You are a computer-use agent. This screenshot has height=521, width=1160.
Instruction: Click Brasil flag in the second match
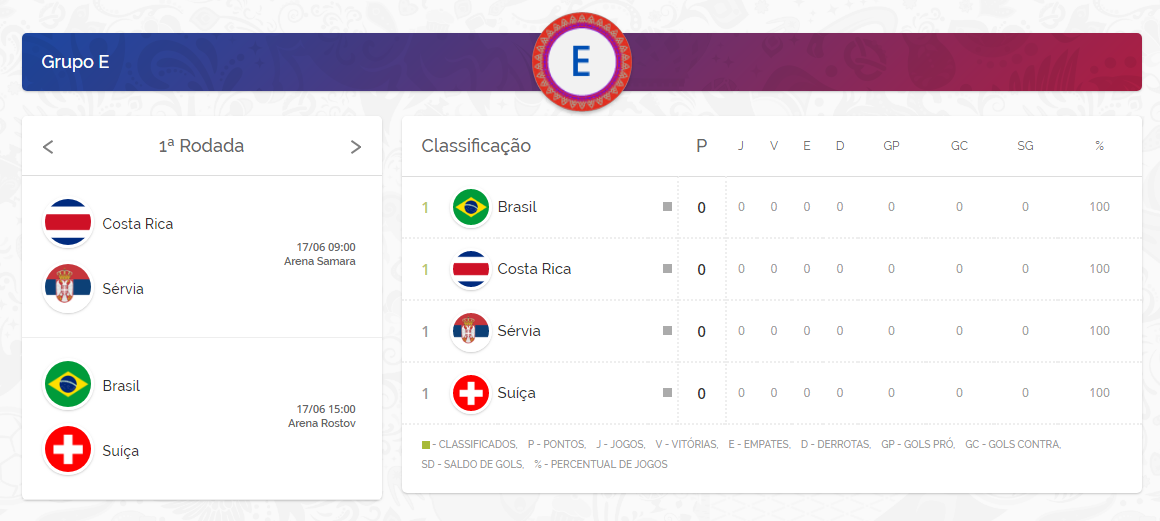[x=68, y=385]
